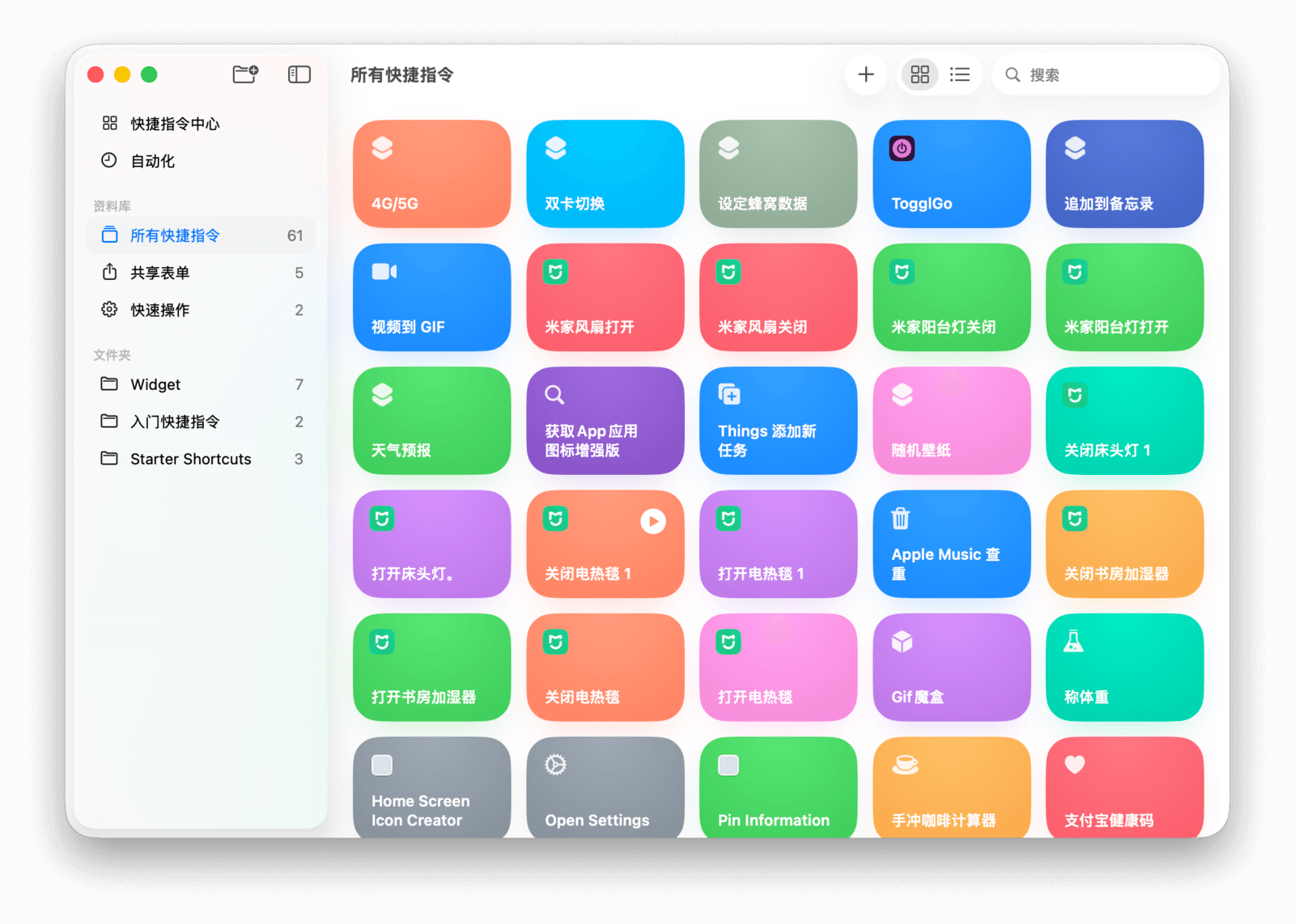Image resolution: width=1295 pixels, height=924 pixels.
Task: Toggle the sidebar visibility button
Action: (x=299, y=74)
